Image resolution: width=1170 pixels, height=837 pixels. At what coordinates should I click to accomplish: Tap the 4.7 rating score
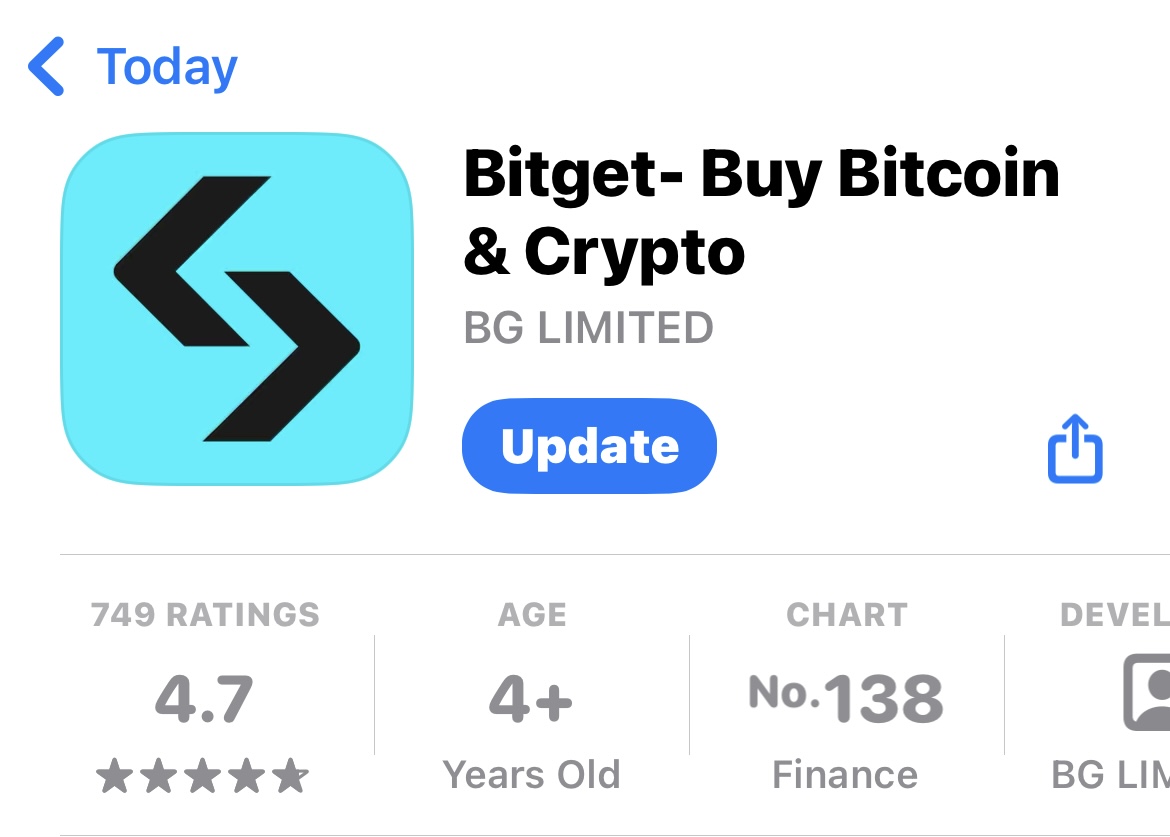pos(204,699)
